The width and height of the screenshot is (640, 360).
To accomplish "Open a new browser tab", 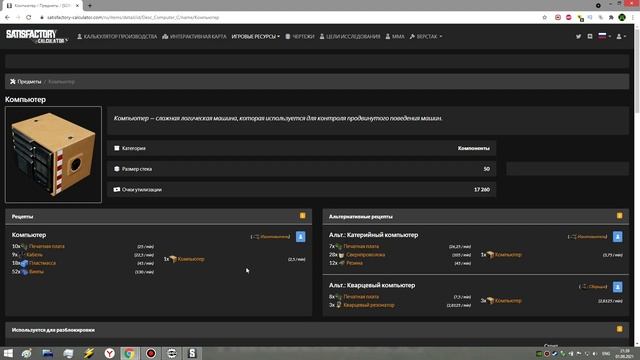I will [90, 6].
